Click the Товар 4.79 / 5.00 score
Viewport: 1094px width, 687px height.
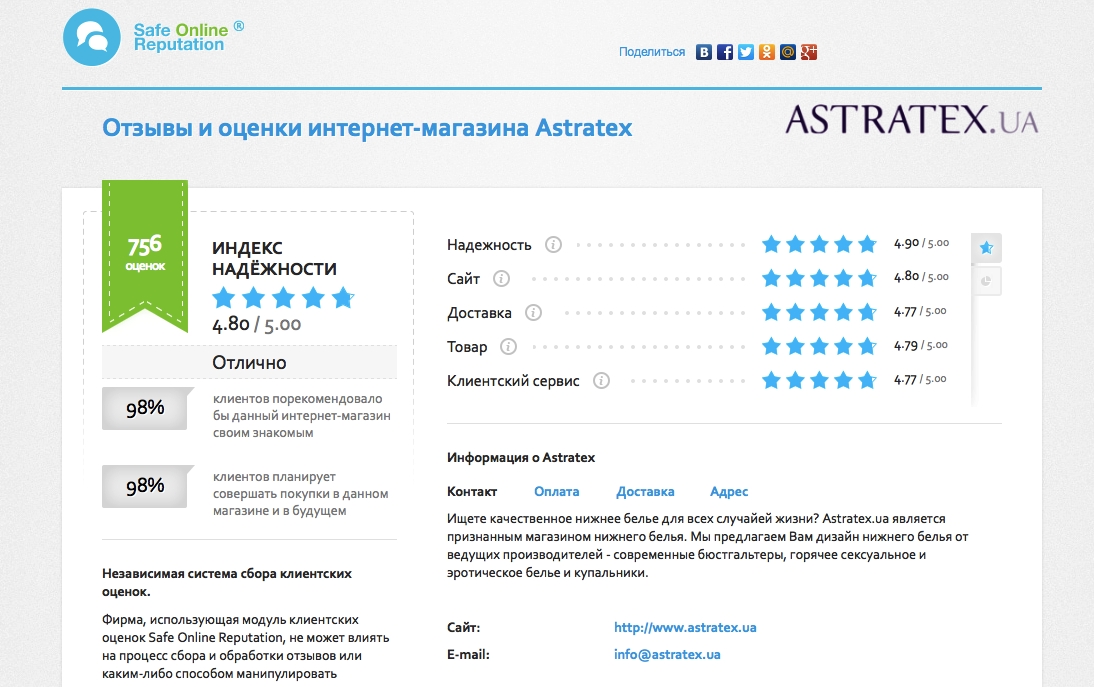click(921, 345)
